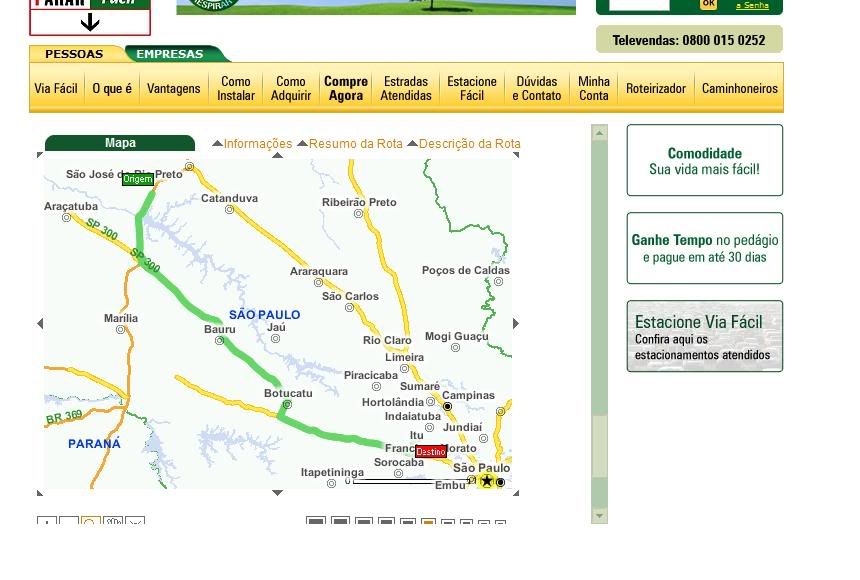Open the Como Instalar menu item
Viewport: 860px width, 580px height.
pyautogui.click(x=236, y=88)
